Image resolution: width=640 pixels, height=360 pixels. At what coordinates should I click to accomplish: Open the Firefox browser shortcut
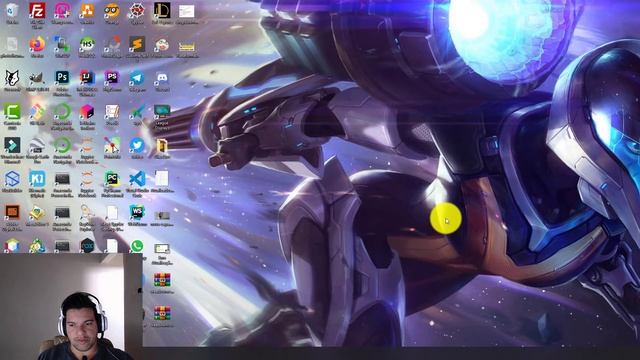37,44
